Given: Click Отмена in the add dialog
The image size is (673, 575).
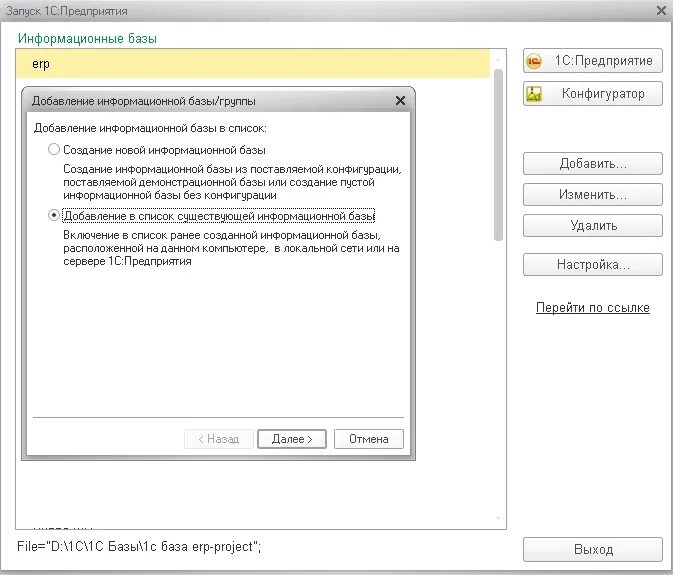Looking at the screenshot, I should [369, 439].
